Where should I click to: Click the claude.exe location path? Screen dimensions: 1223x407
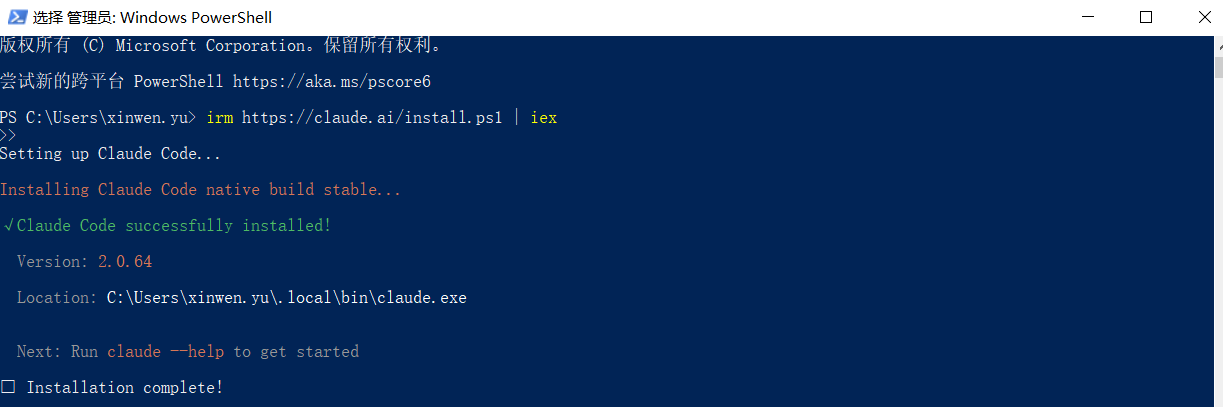287,298
